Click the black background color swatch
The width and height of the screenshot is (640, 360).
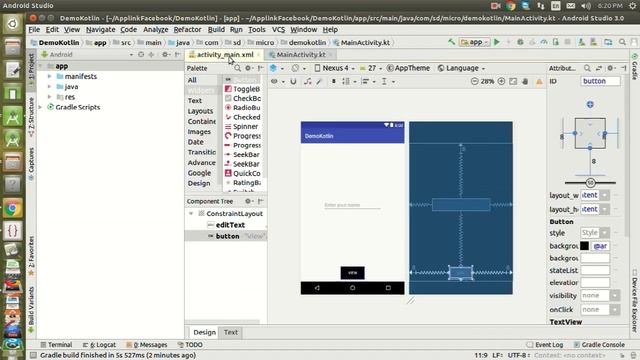pyautogui.click(x=584, y=246)
